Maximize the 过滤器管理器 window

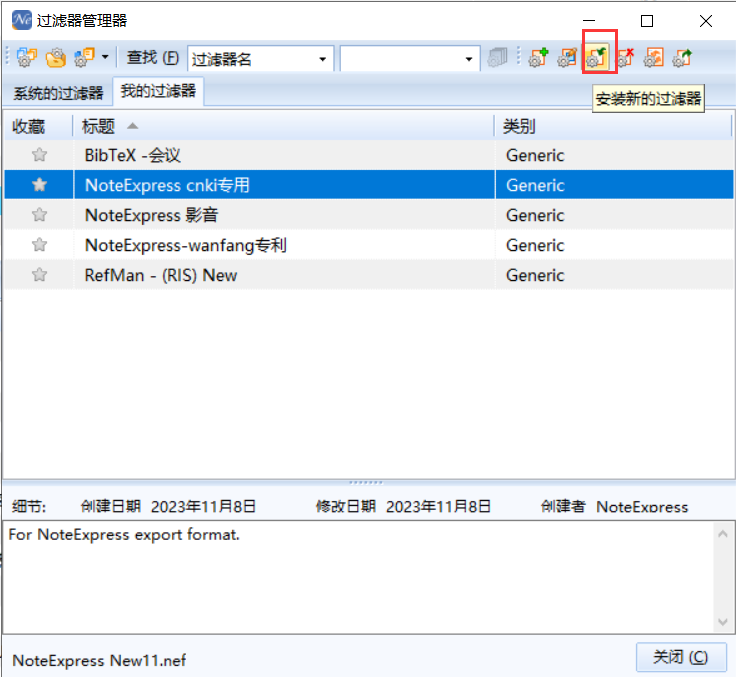(x=647, y=21)
